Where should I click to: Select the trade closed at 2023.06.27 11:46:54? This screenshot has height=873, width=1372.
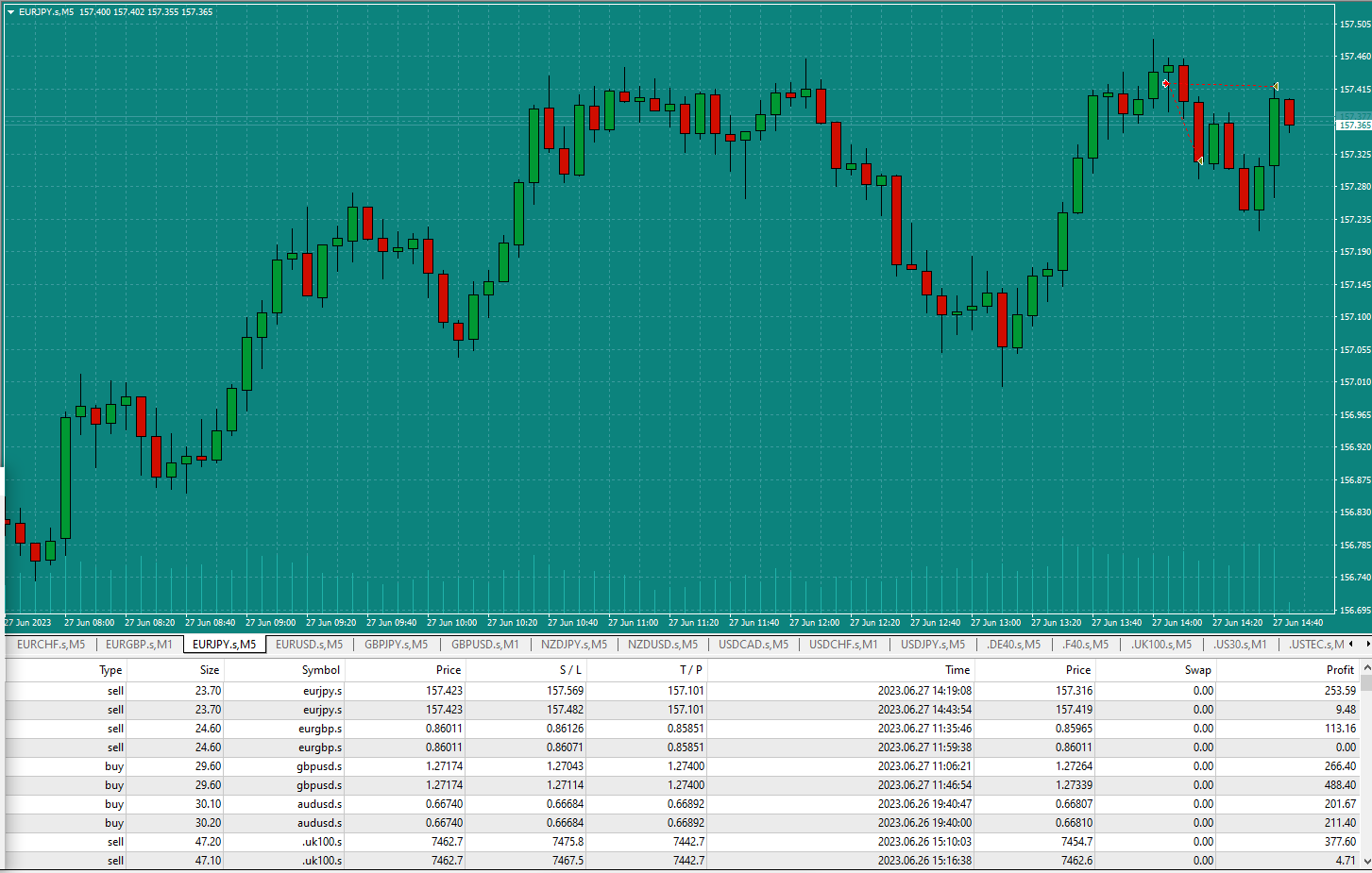point(682,785)
